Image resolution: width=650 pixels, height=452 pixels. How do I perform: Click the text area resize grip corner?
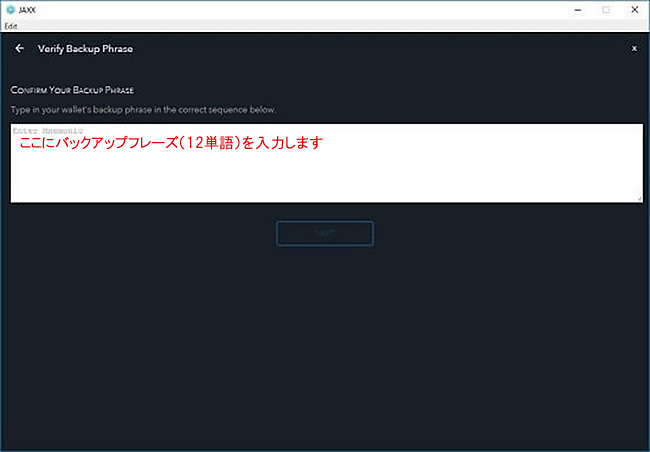click(x=638, y=199)
